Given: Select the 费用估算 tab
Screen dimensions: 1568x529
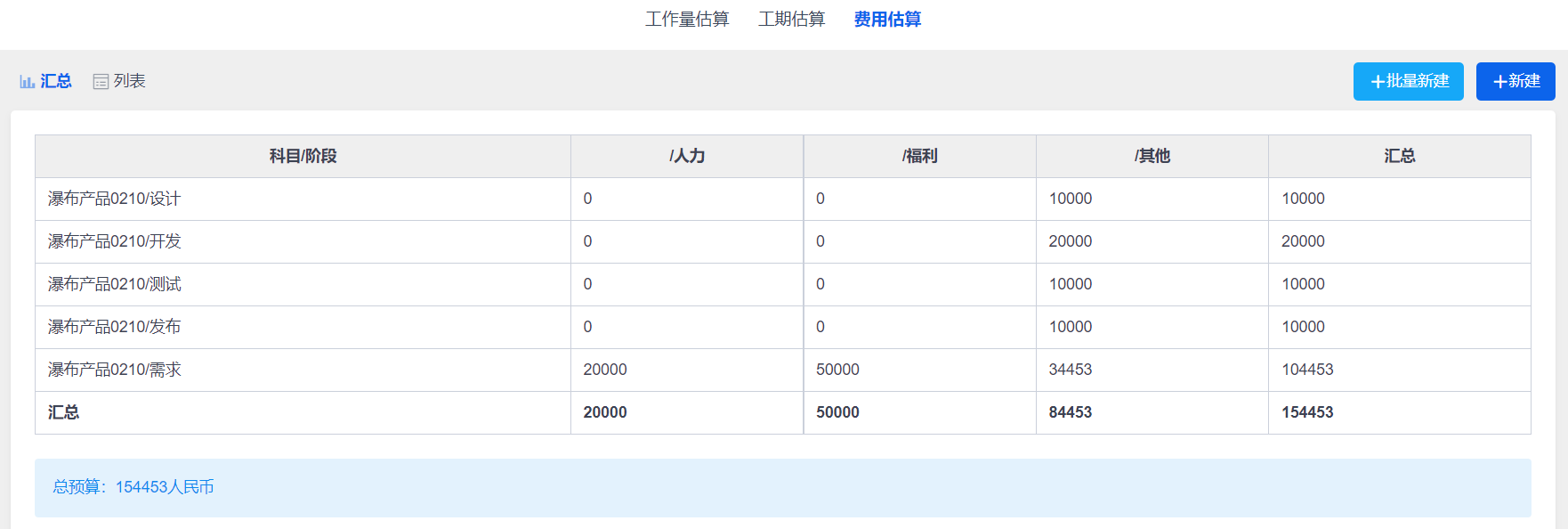Looking at the screenshot, I should [887, 20].
